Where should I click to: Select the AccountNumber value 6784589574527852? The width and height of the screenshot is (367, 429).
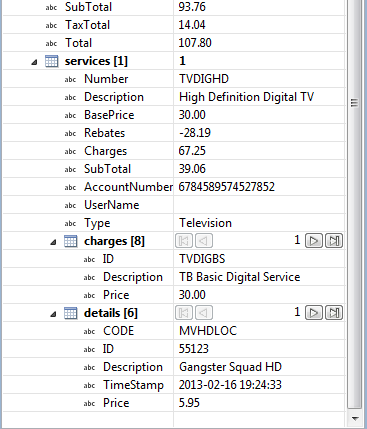[227, 187]
